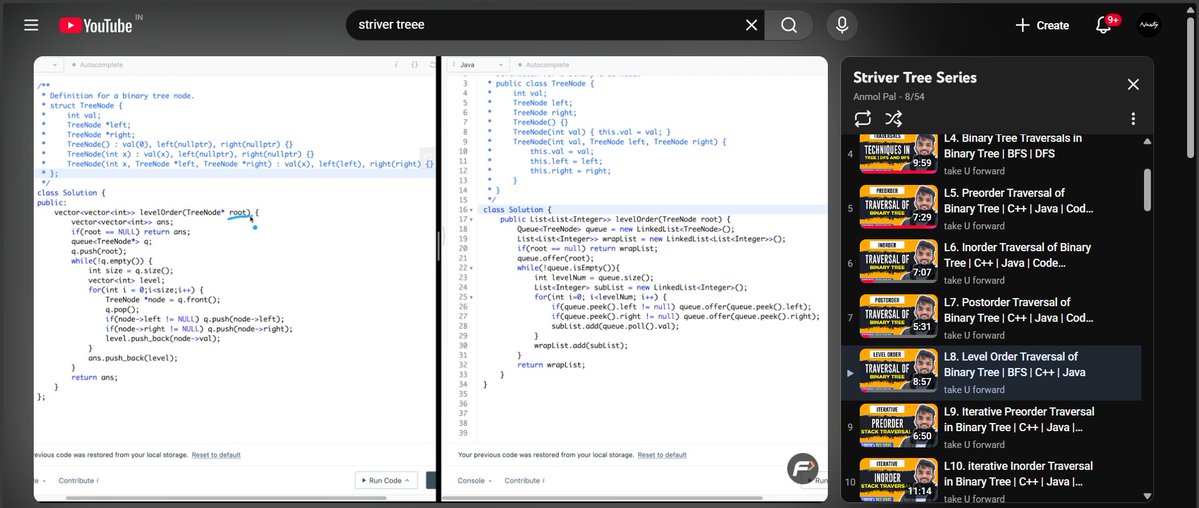Click playlist scrollbar down arrow
This screenshot has height=508, width=1199.
coord(1147,496)
